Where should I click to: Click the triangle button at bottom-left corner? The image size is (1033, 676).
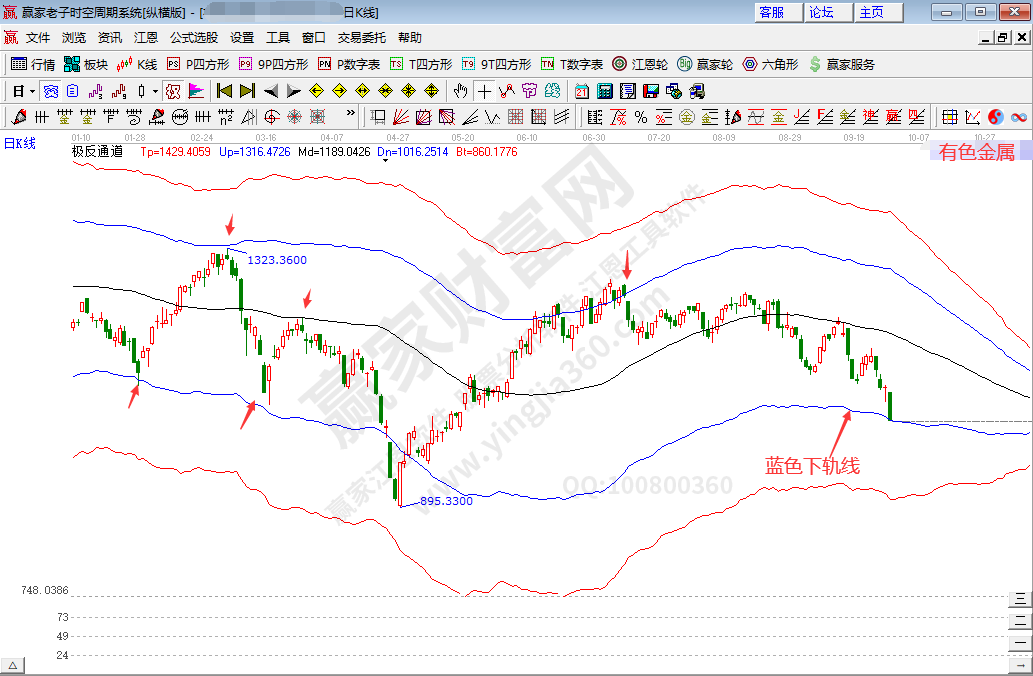click(13, 666)
